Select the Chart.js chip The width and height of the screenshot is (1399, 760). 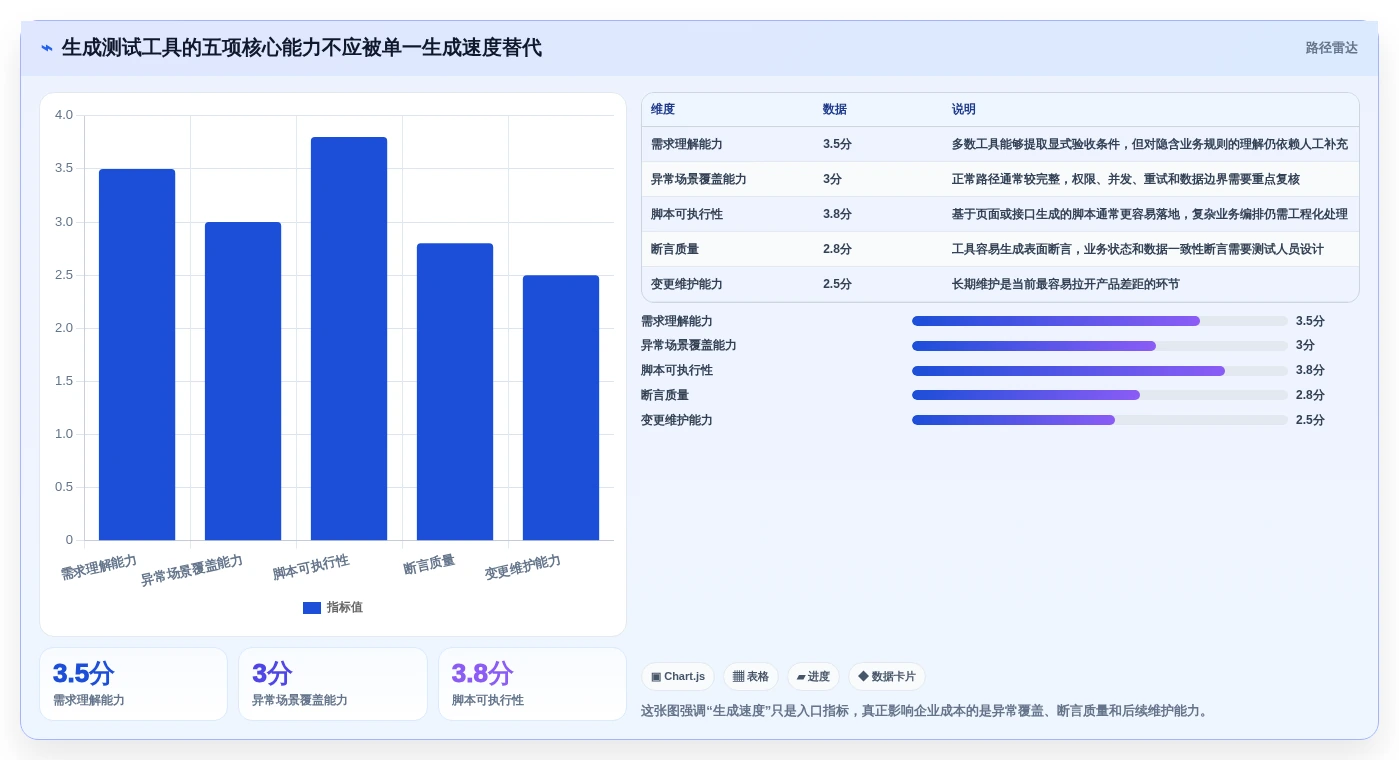click(x=678, y=677)
